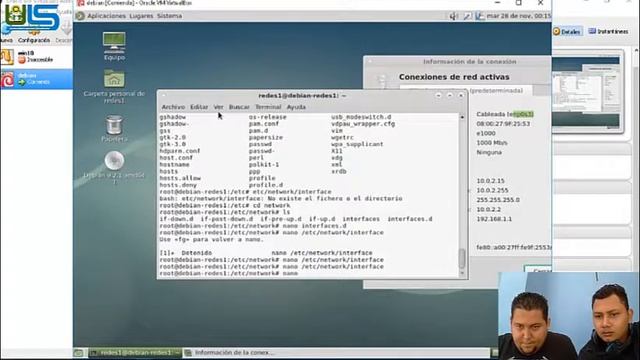Screen dimensions: 640x360
Task: Click the last terminal prompt line with nano
Action: click(x=229, y=273)
